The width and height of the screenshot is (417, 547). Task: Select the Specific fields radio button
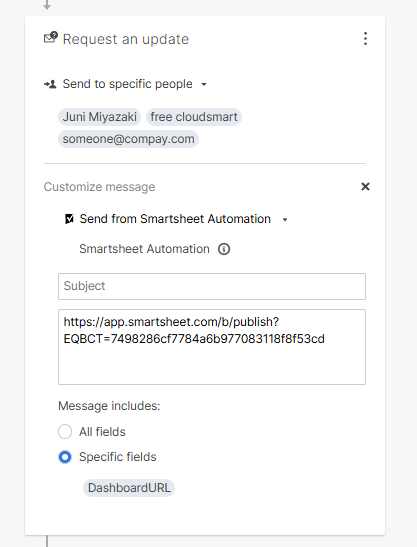(65, 457)
